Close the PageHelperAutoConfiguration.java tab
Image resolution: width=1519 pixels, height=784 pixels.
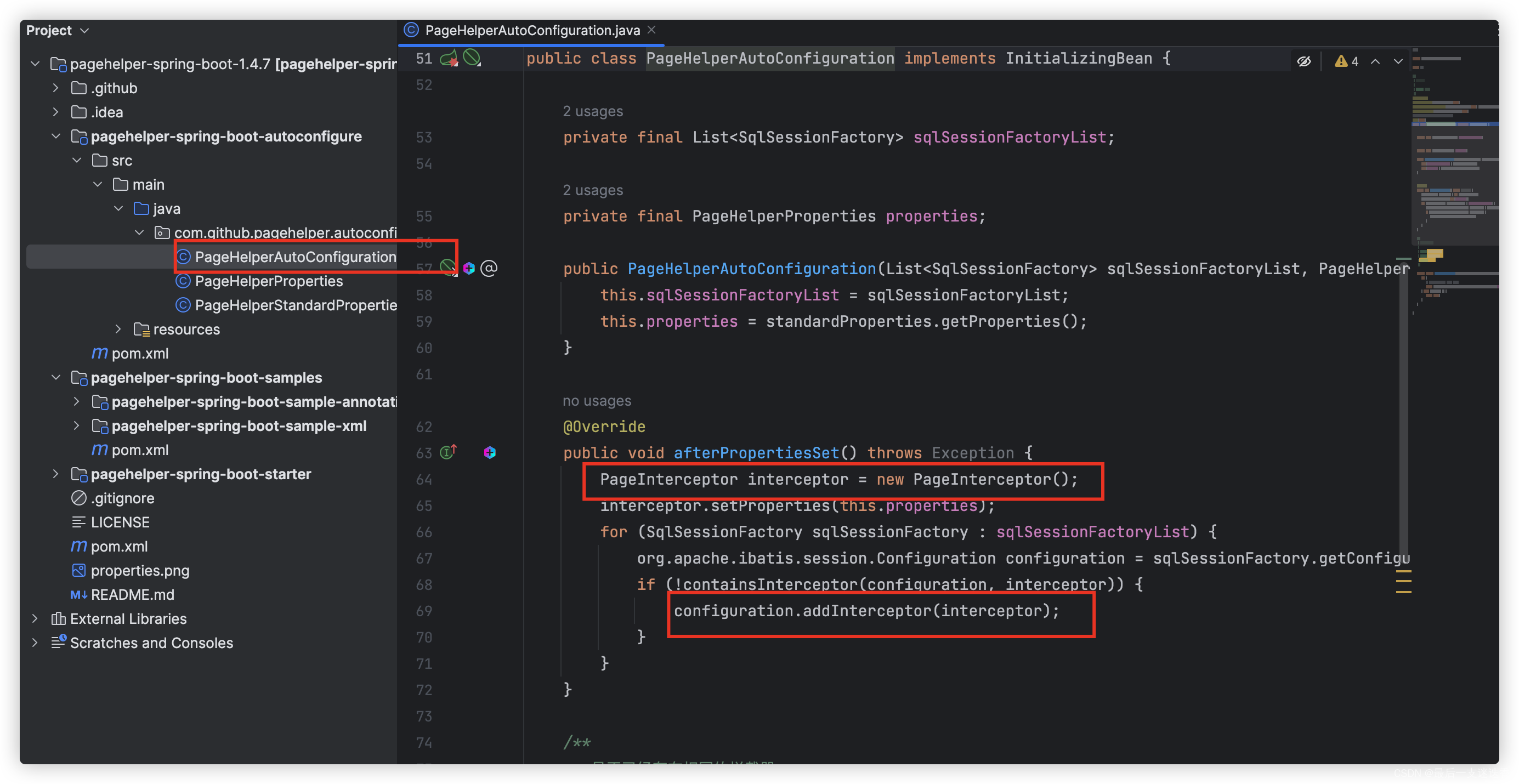pos(651,30)
